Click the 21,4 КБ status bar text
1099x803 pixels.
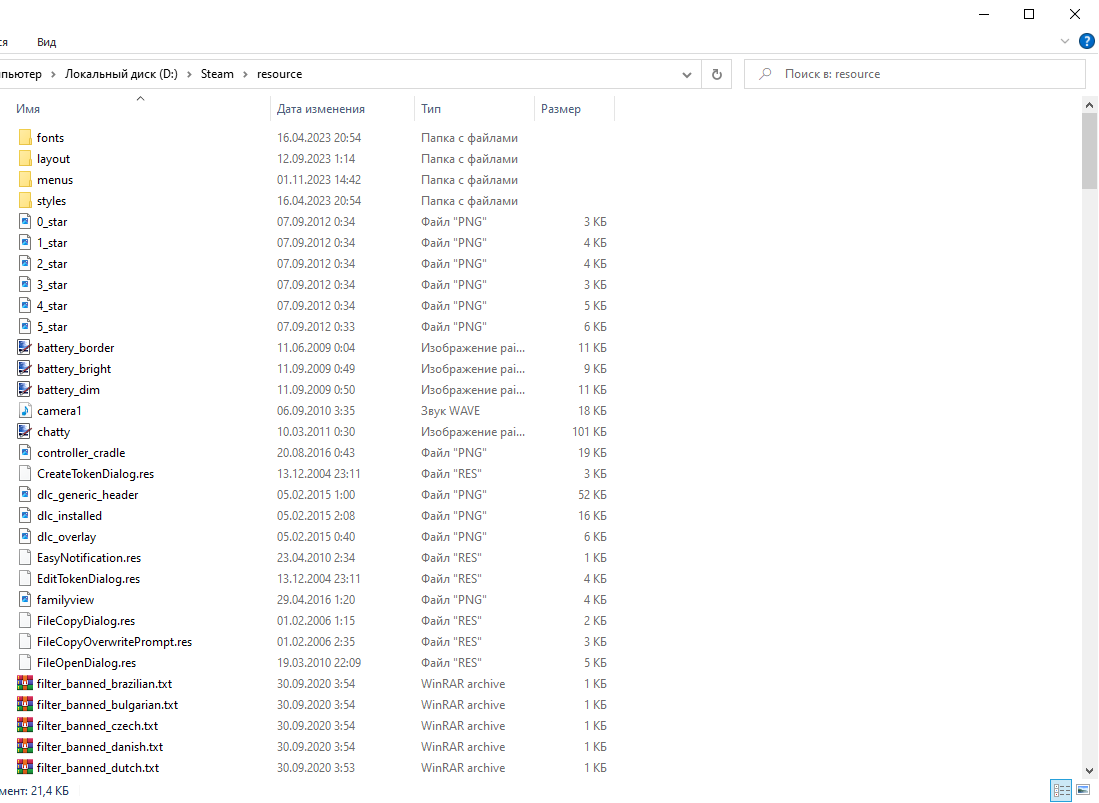click(x=50, y=790)
